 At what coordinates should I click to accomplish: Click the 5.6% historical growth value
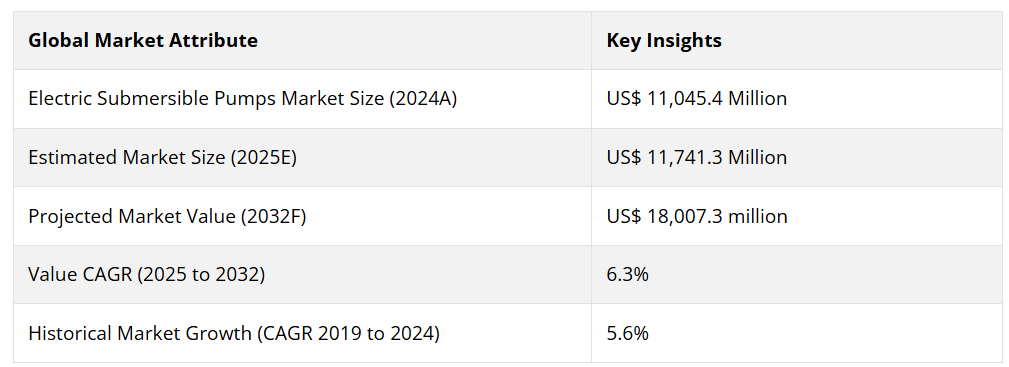[627, 334]
